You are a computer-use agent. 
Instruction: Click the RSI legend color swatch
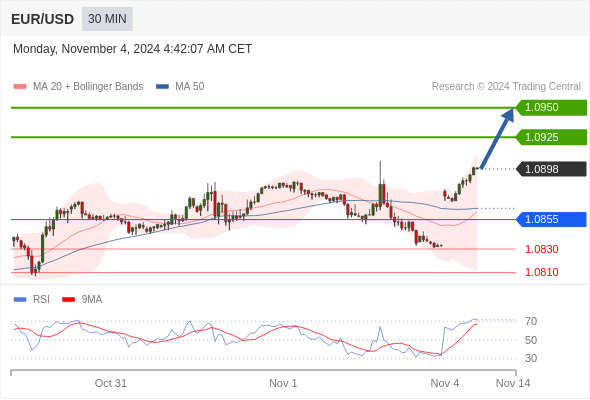click(x=20, y=300)
